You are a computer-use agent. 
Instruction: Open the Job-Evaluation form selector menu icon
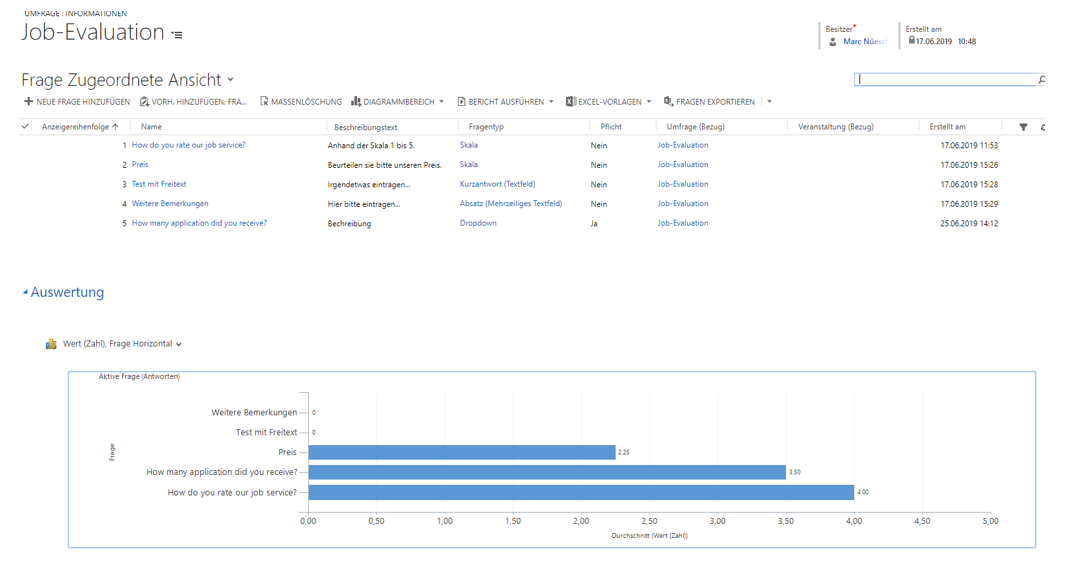177,34
